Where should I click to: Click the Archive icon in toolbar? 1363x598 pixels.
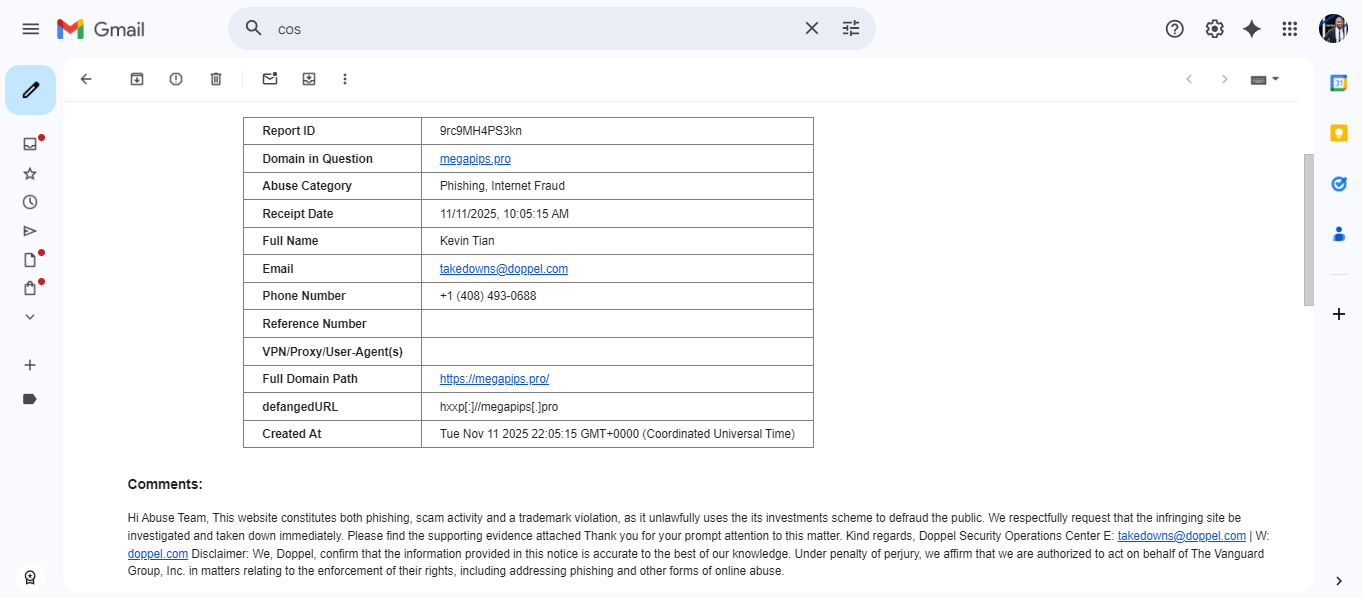pos(137,79)
